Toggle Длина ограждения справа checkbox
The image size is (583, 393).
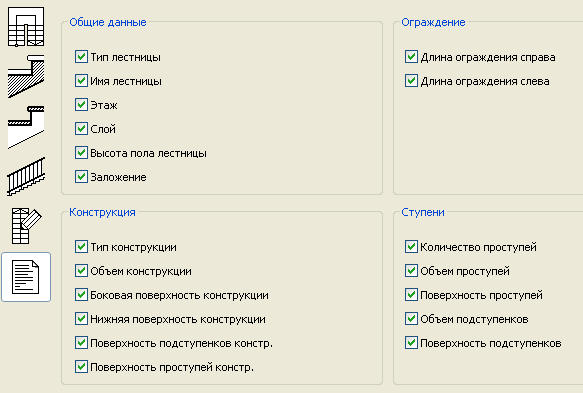coord(411,57)
